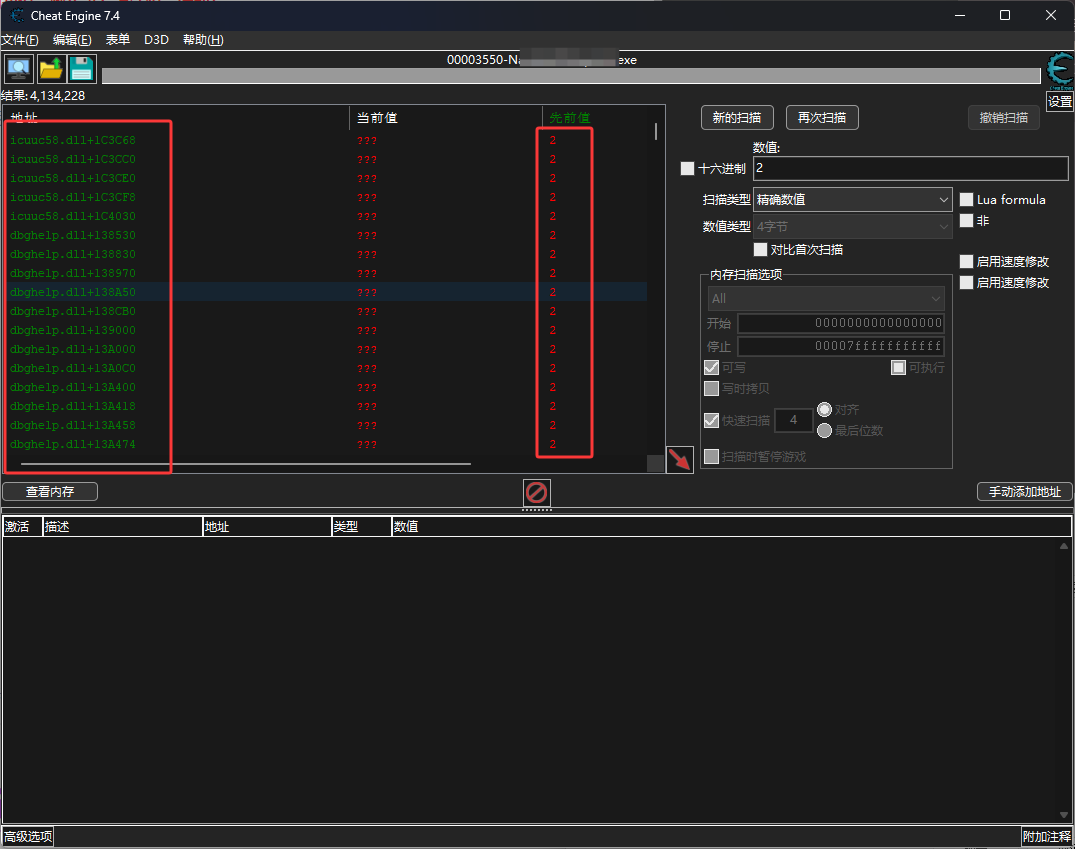This screenshot has width=1075, height=849.
Task: Click the 新的扫描 button
Action: coord(737,118)
